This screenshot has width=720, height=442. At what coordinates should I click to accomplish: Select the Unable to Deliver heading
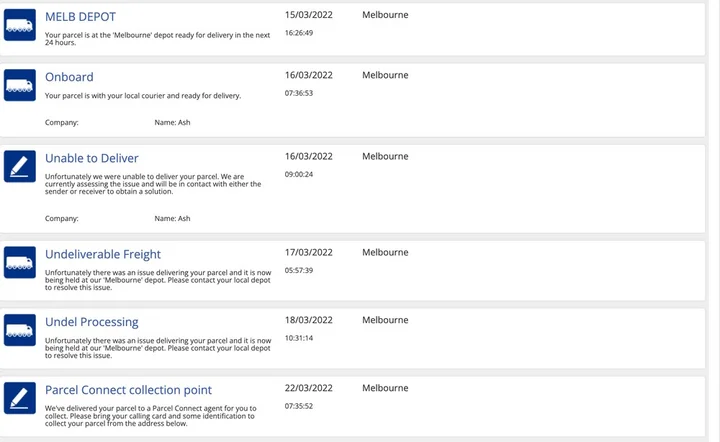[91, 158]
